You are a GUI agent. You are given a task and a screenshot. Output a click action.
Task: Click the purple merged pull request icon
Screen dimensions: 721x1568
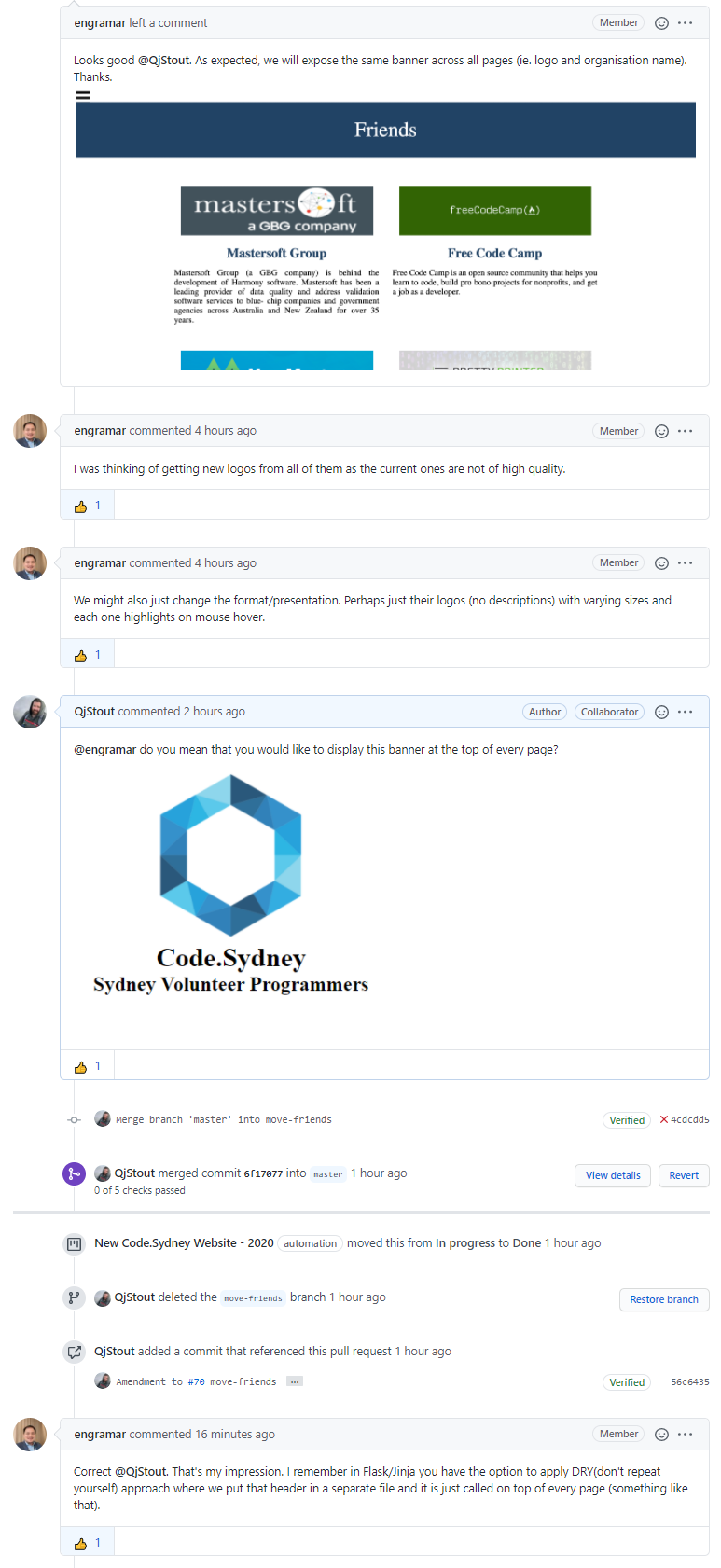pos(74,1173)
